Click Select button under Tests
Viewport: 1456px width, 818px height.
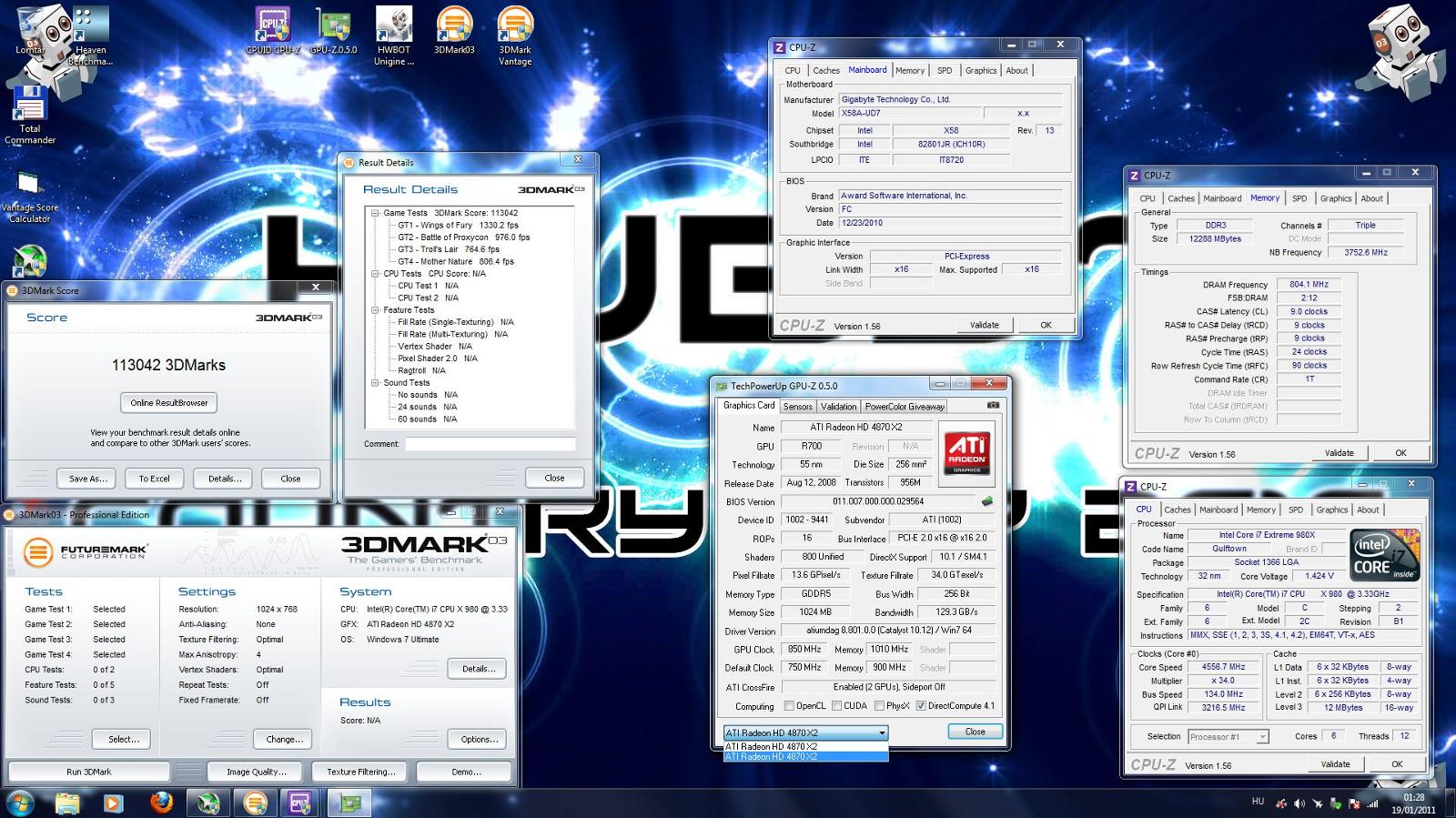tap(124, 739)
